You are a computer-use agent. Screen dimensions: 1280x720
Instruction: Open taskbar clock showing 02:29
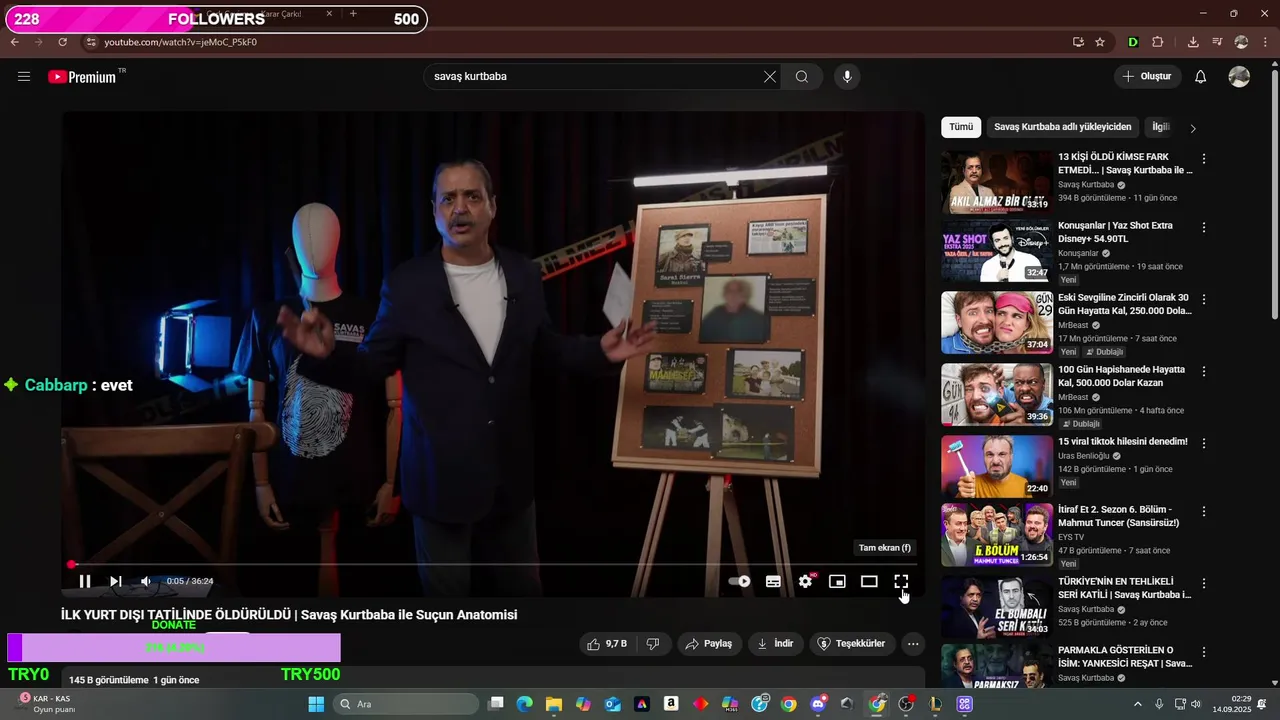click(x=1232, y=704)
